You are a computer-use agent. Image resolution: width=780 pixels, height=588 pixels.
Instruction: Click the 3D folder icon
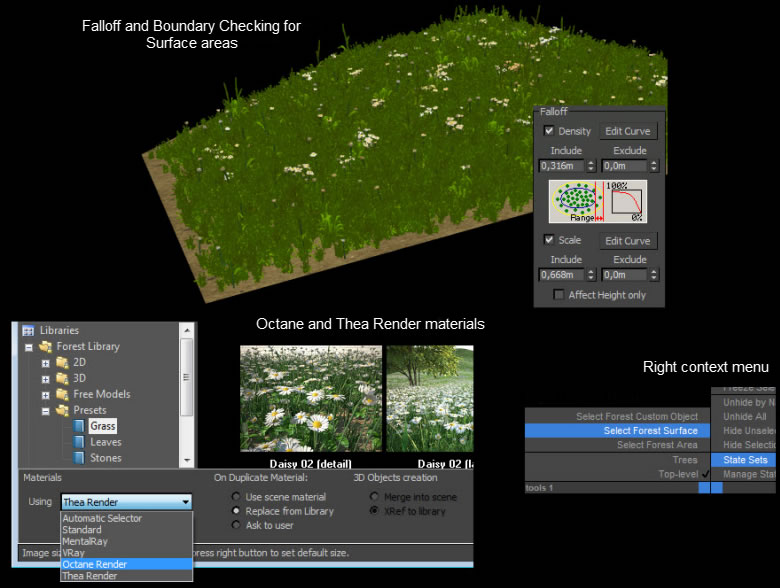(63, 378)
